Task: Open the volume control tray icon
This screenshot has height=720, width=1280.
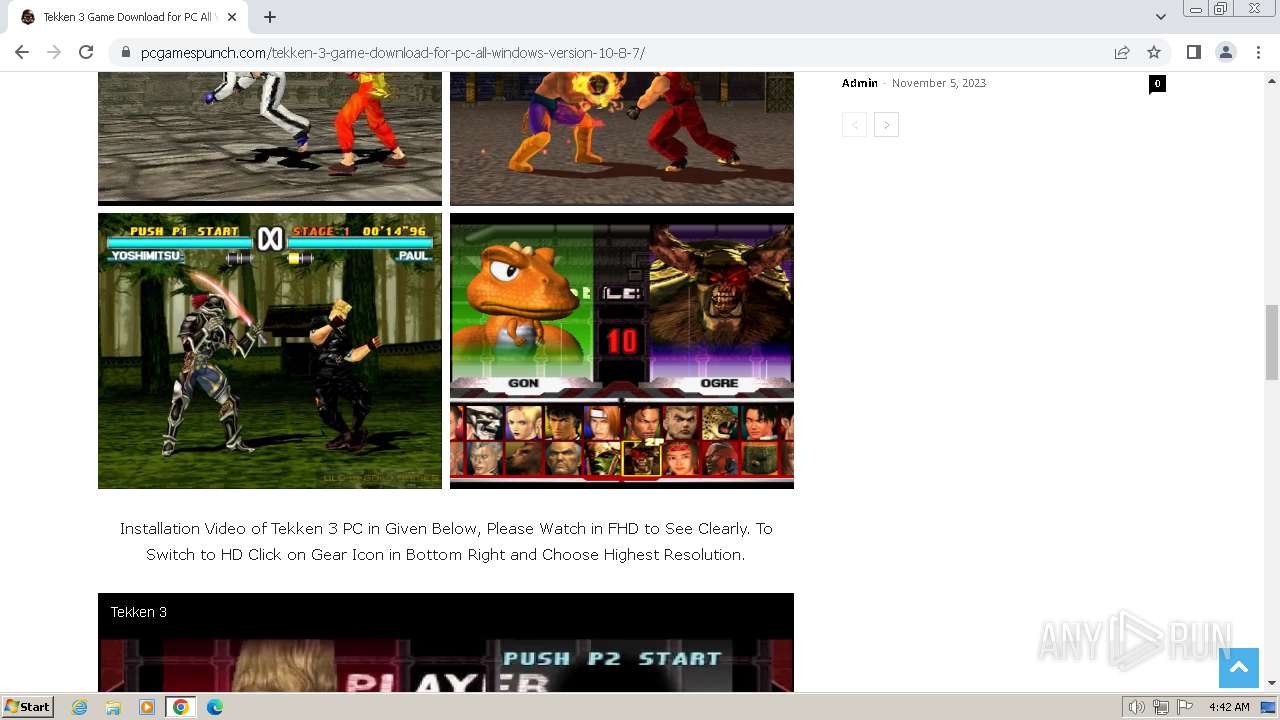Action: (x=1136, y=707)
